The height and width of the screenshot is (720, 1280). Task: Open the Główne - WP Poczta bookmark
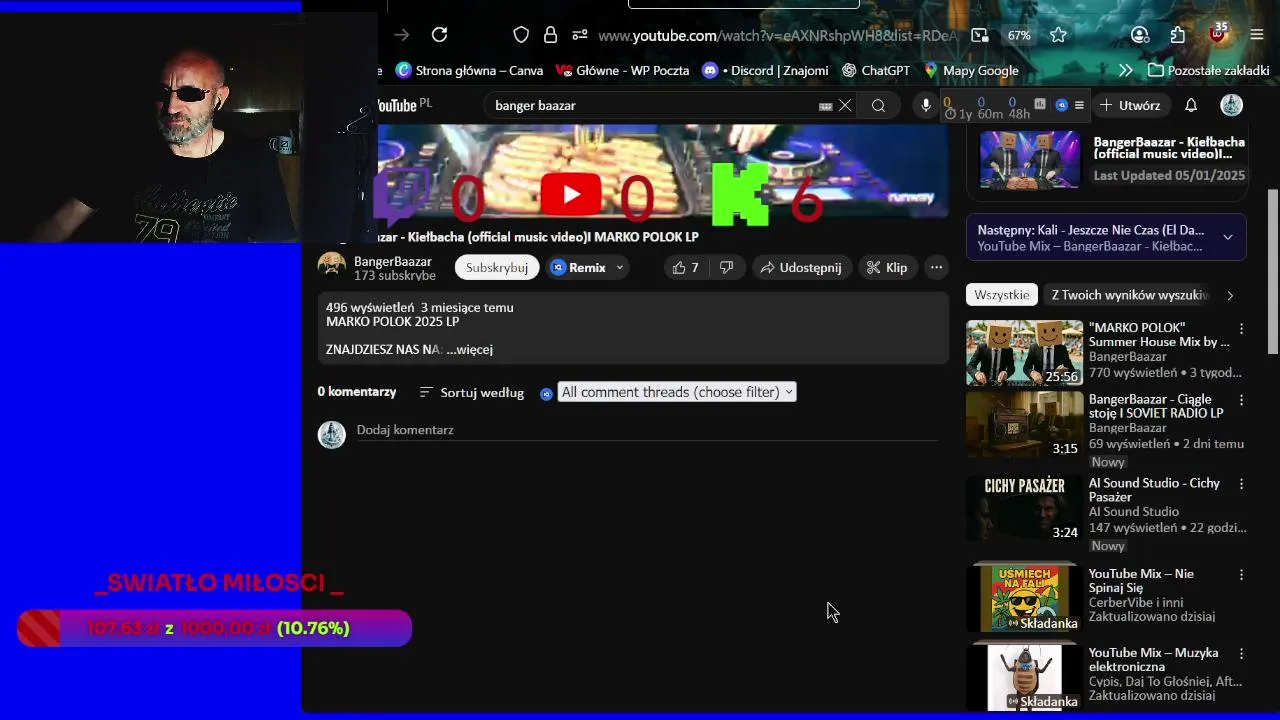(x=623, y=70)
